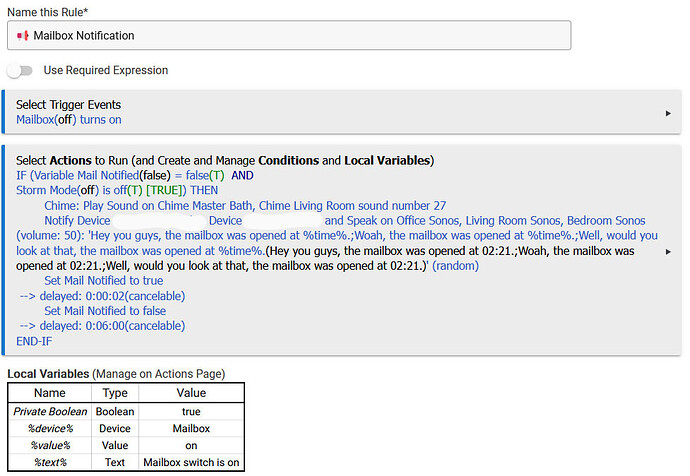Click the 'Type' column header in the variables table
This screenshot has width=690, height=476.
(115, 393)
